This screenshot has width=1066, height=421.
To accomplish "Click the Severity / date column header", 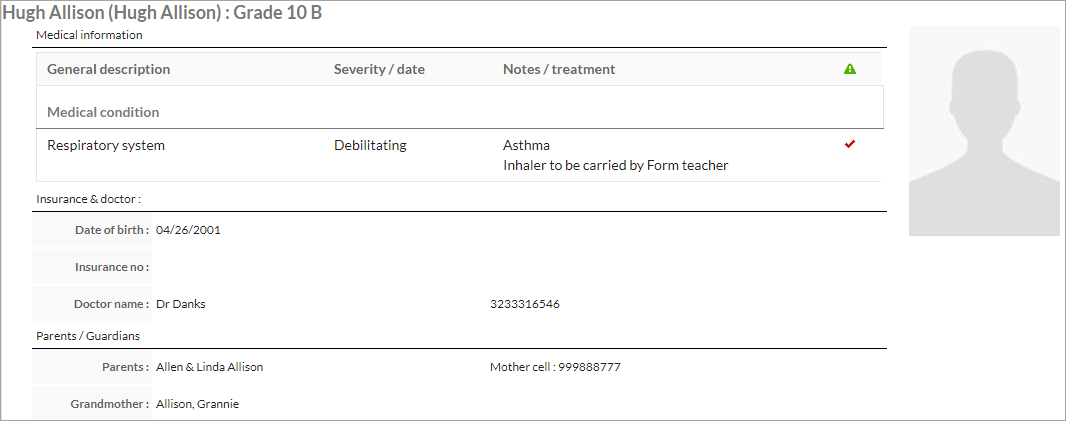I will click(x=379, y=69).
